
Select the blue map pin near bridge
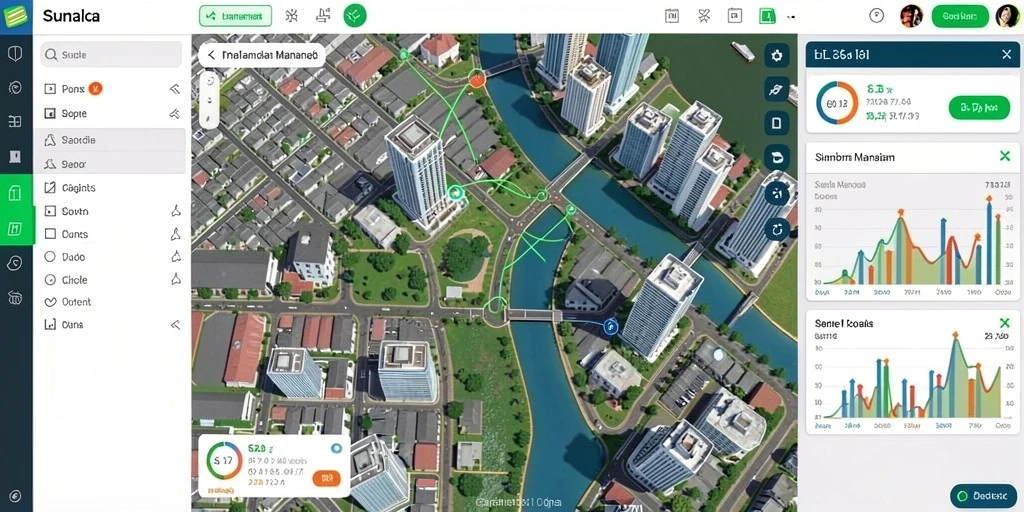pos(611,326)
